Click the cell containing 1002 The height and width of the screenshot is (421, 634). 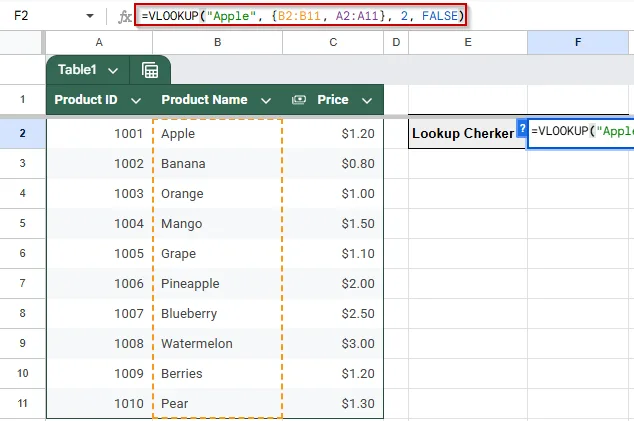click(x=99, y=163)
